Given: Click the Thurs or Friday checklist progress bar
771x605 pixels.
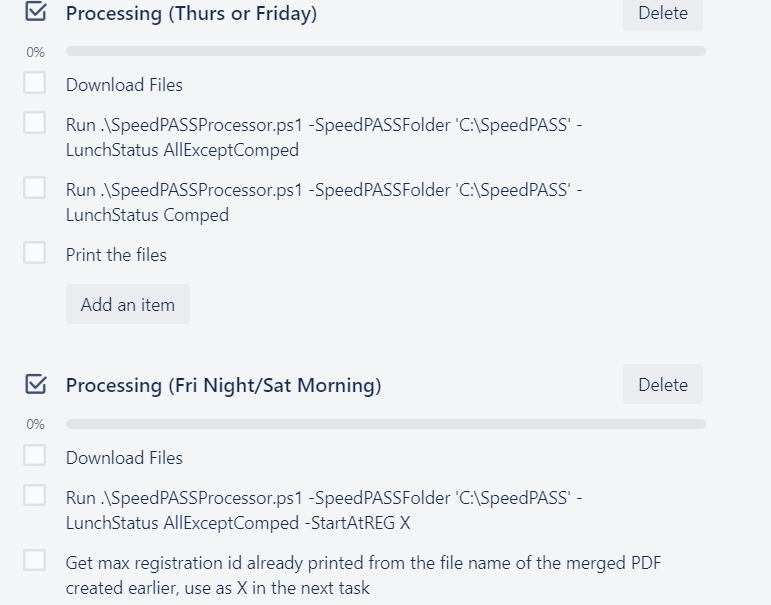Looking at the screenshot, I should (385, 51).
